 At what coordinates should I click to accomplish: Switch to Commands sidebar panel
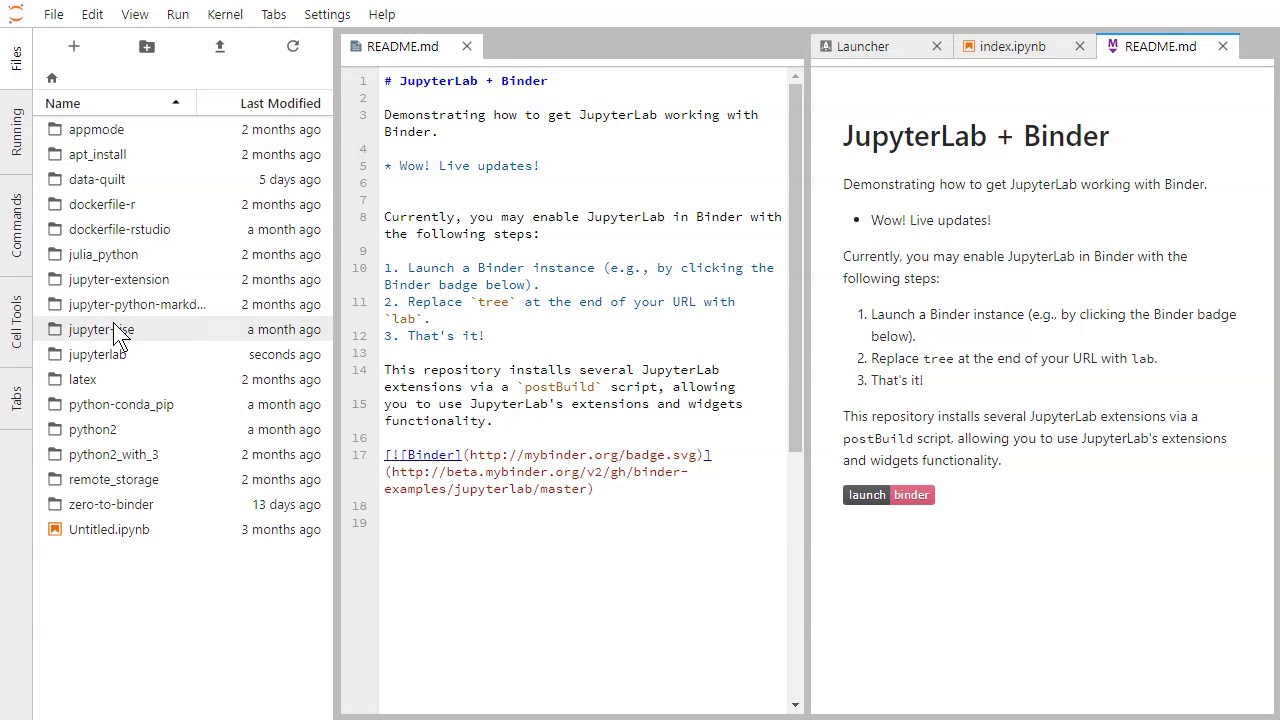point(16,226)
